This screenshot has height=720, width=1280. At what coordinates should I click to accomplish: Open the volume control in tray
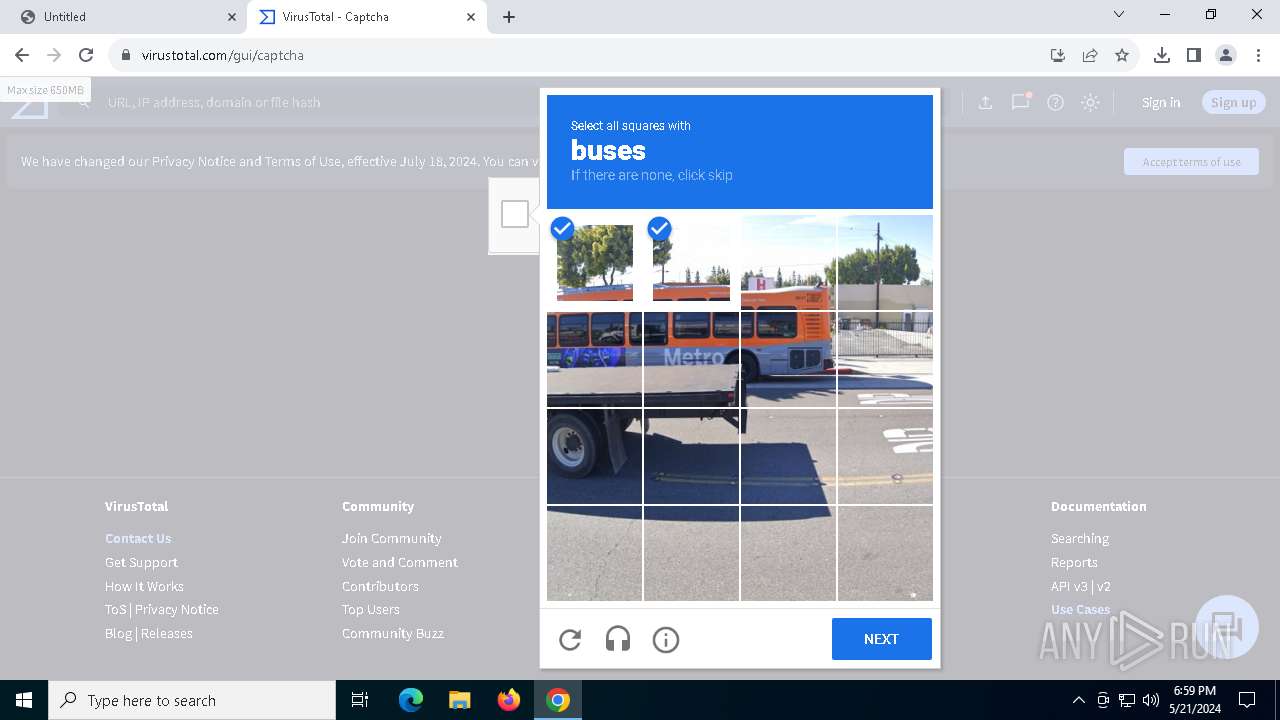[1151, 700]
